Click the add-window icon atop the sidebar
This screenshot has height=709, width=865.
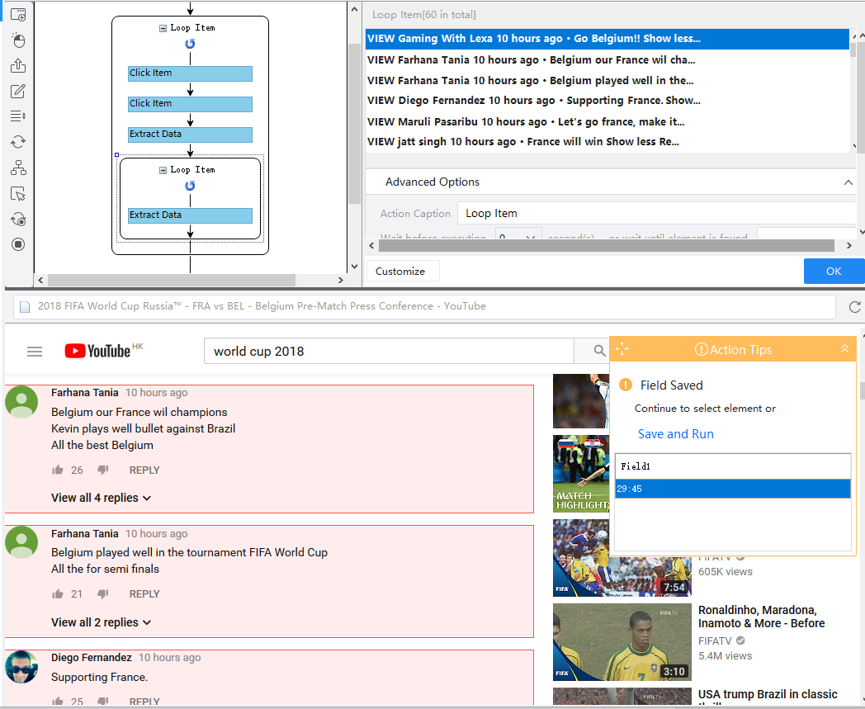coord(18,14)
